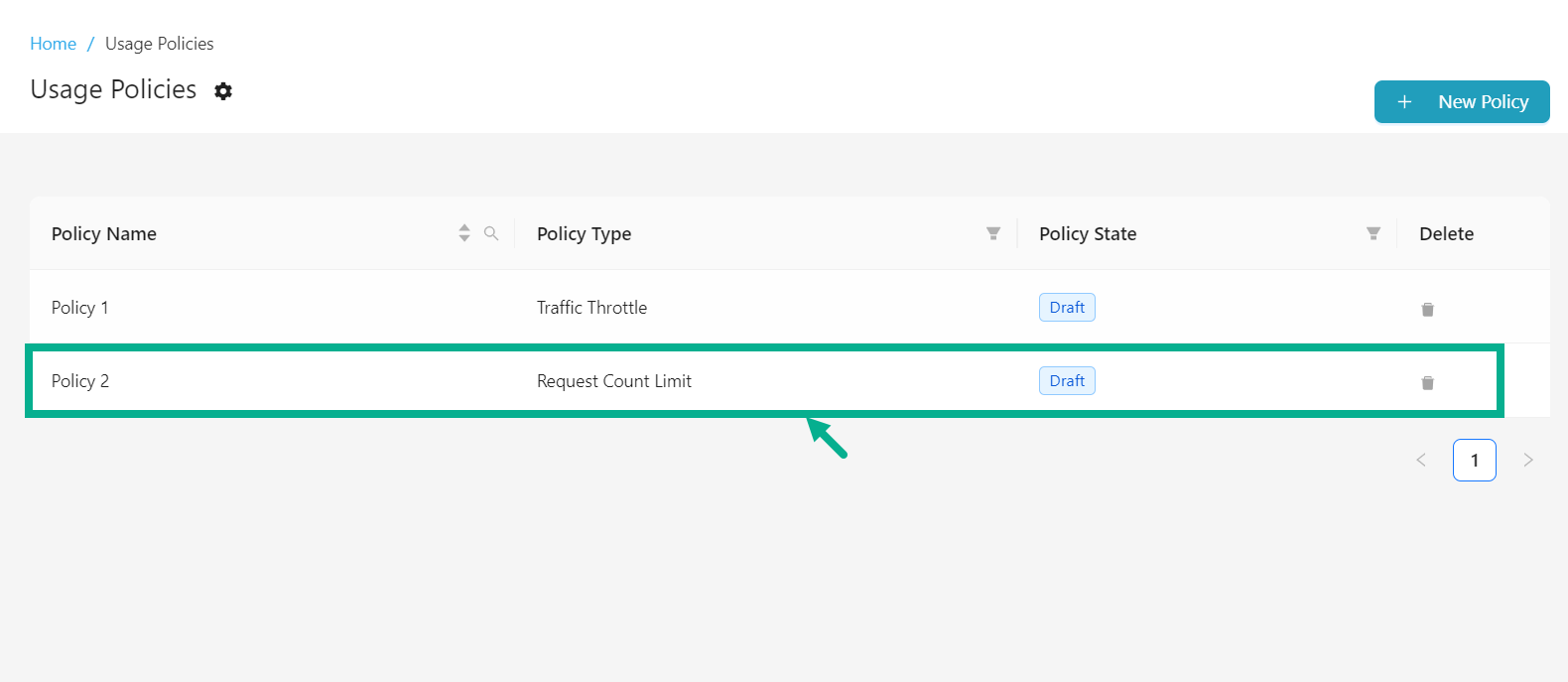Screen dimensions: 1568x682
Task: Select page 1 in pagination
Action: point(1475,460)
